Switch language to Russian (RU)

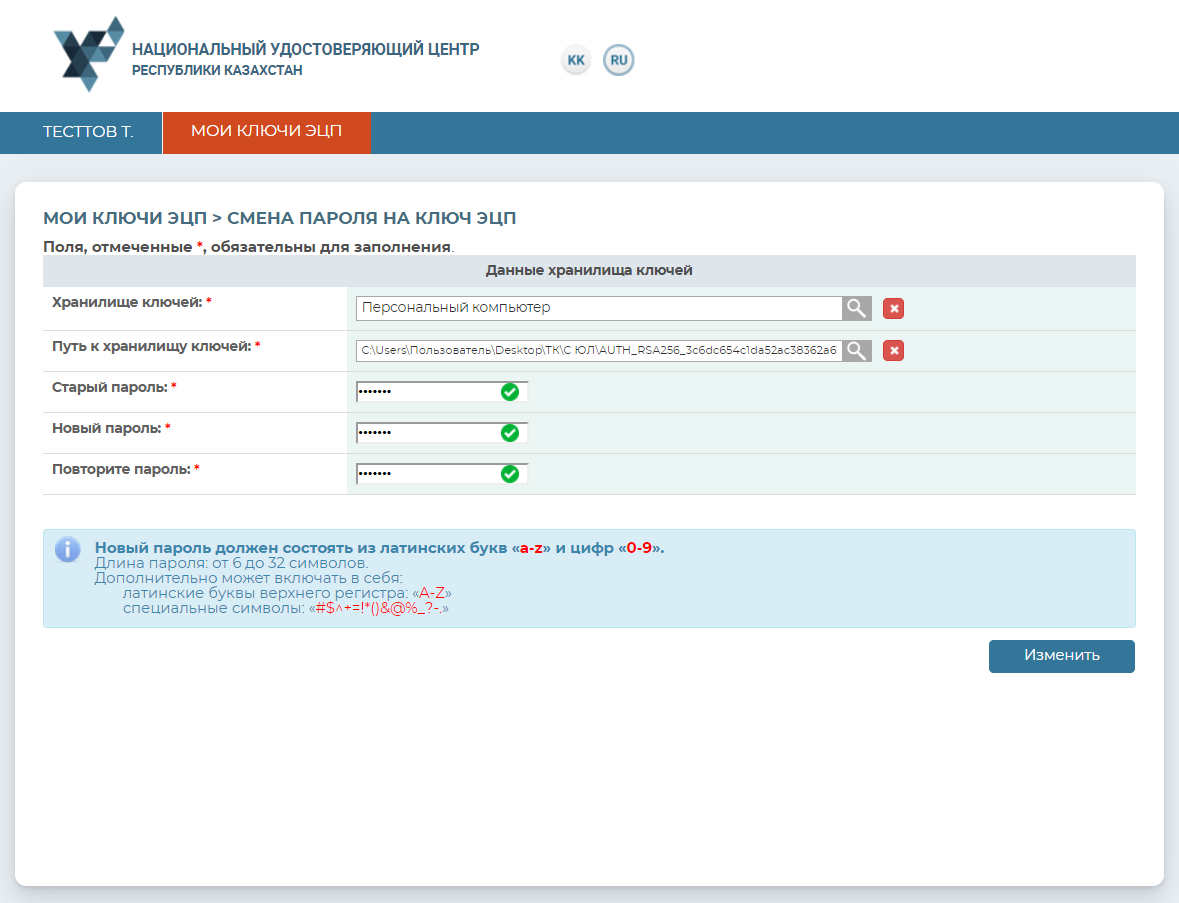pyautogui.click(x=619, y=60)
